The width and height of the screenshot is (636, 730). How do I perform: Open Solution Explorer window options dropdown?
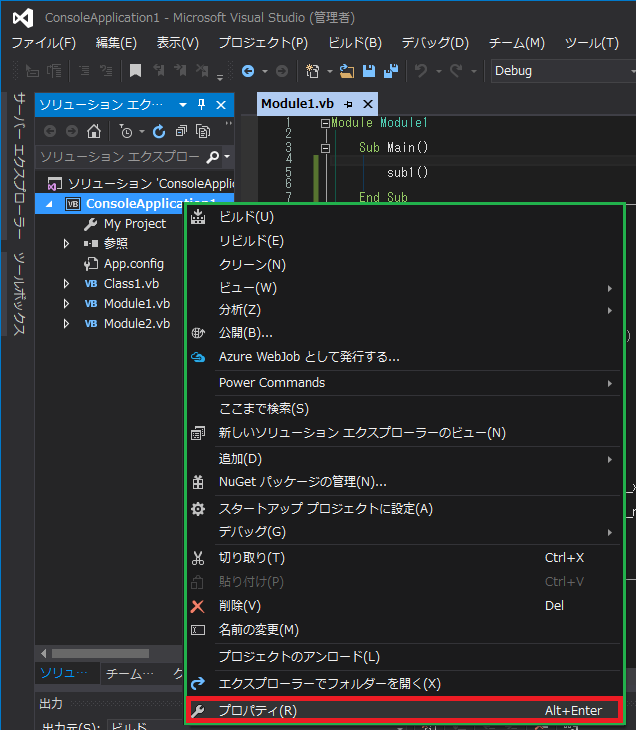(183, 105)
